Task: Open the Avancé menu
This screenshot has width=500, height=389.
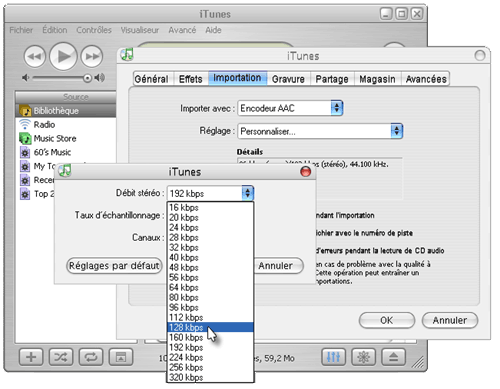Action: click(182, 30)
